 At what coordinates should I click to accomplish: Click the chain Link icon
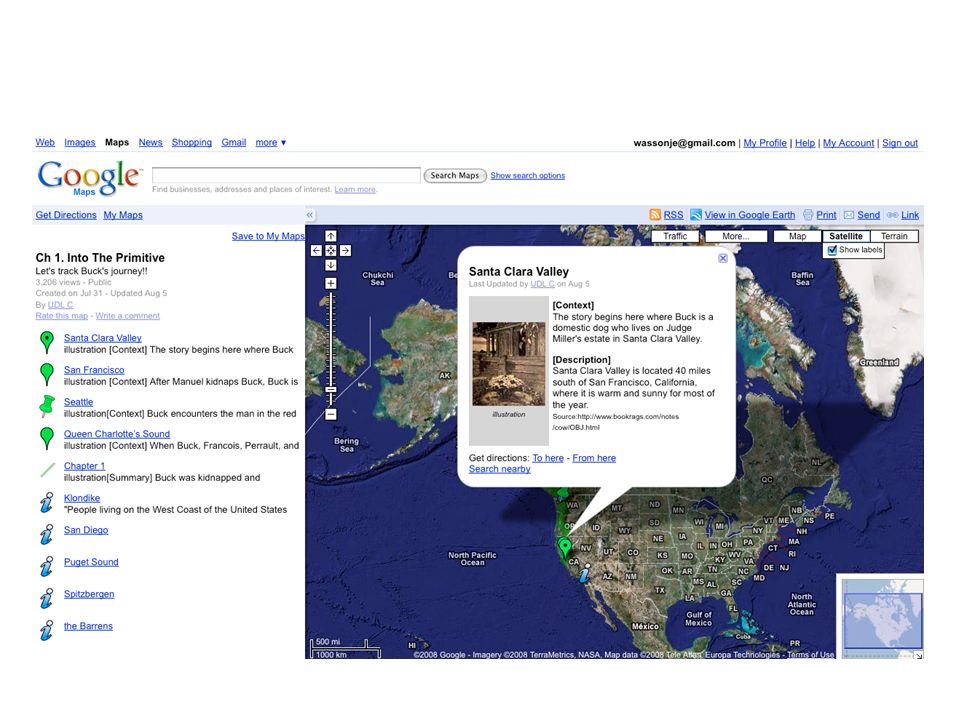[x=893, y=215]
